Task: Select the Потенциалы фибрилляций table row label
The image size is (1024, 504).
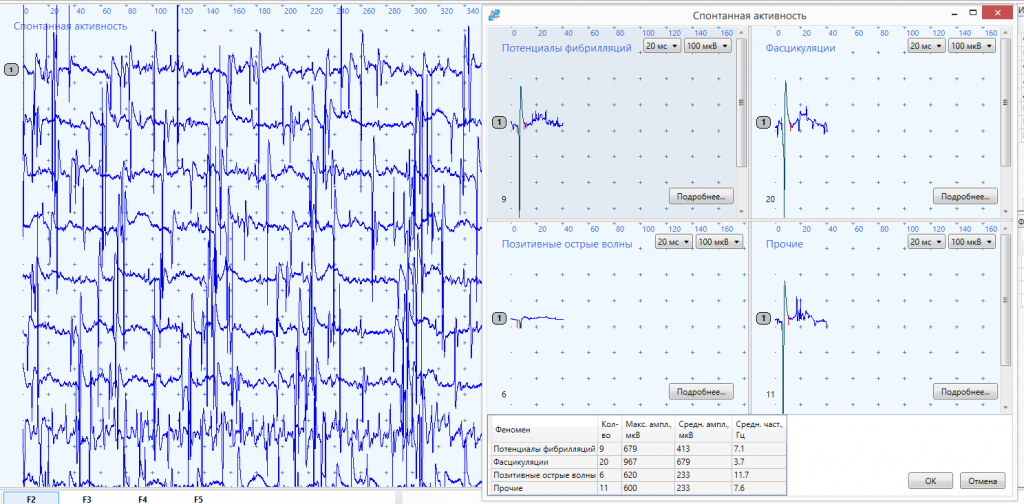Action: (x=544, y=449)
